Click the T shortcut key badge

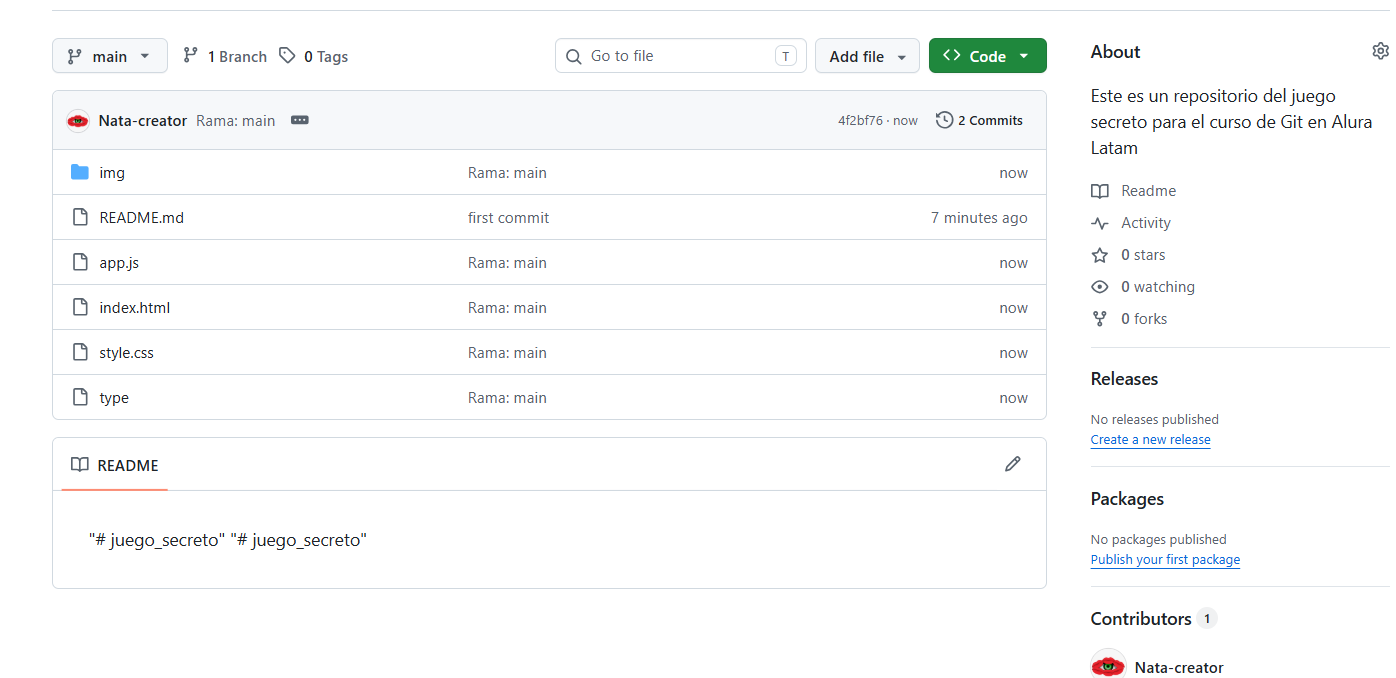point(786,56)
